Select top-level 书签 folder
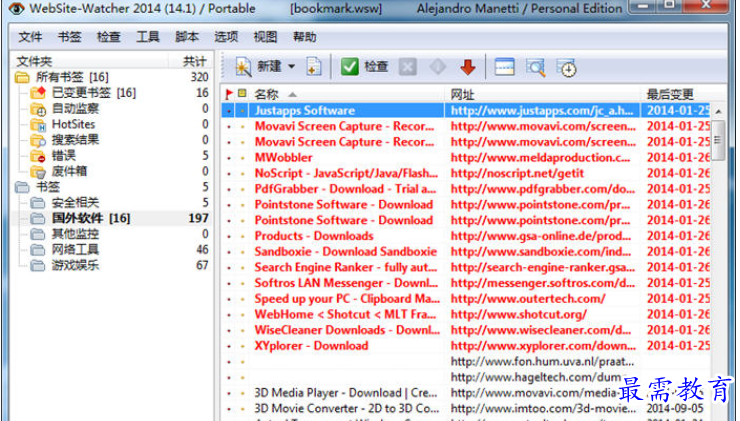The image size is (740, 421). (48, 187)
